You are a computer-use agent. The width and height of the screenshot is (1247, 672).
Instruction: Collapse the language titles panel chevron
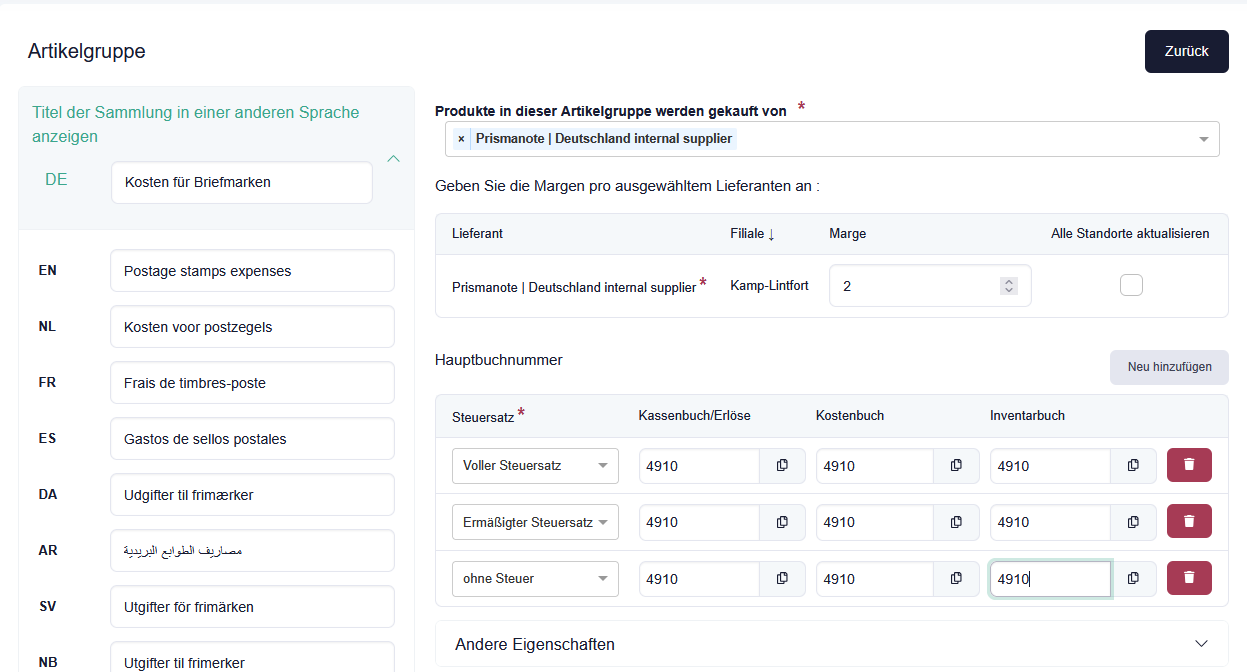pyautogui.click(x=393, y=159)
